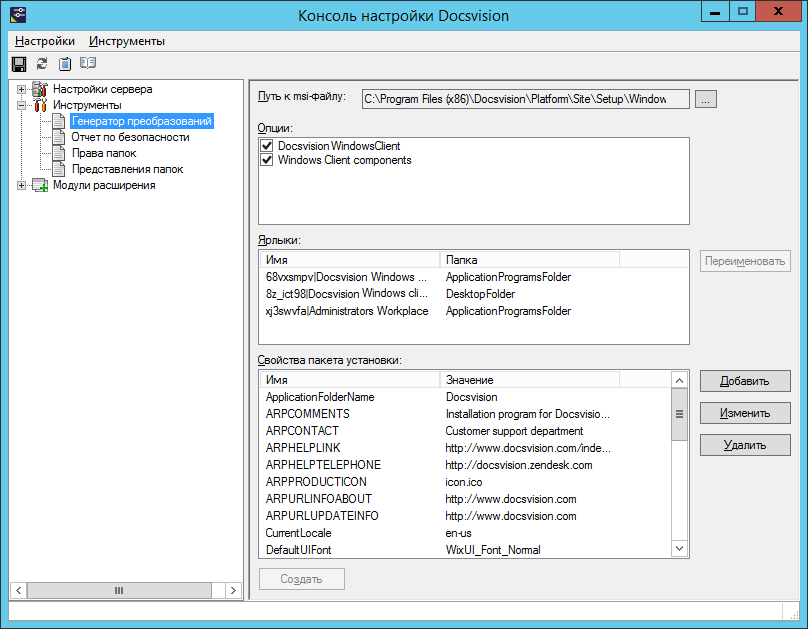Click the Настройки сервера server icon
This screenshot has width=808, height=629.
pyautogui.click(x=40, y=89)
